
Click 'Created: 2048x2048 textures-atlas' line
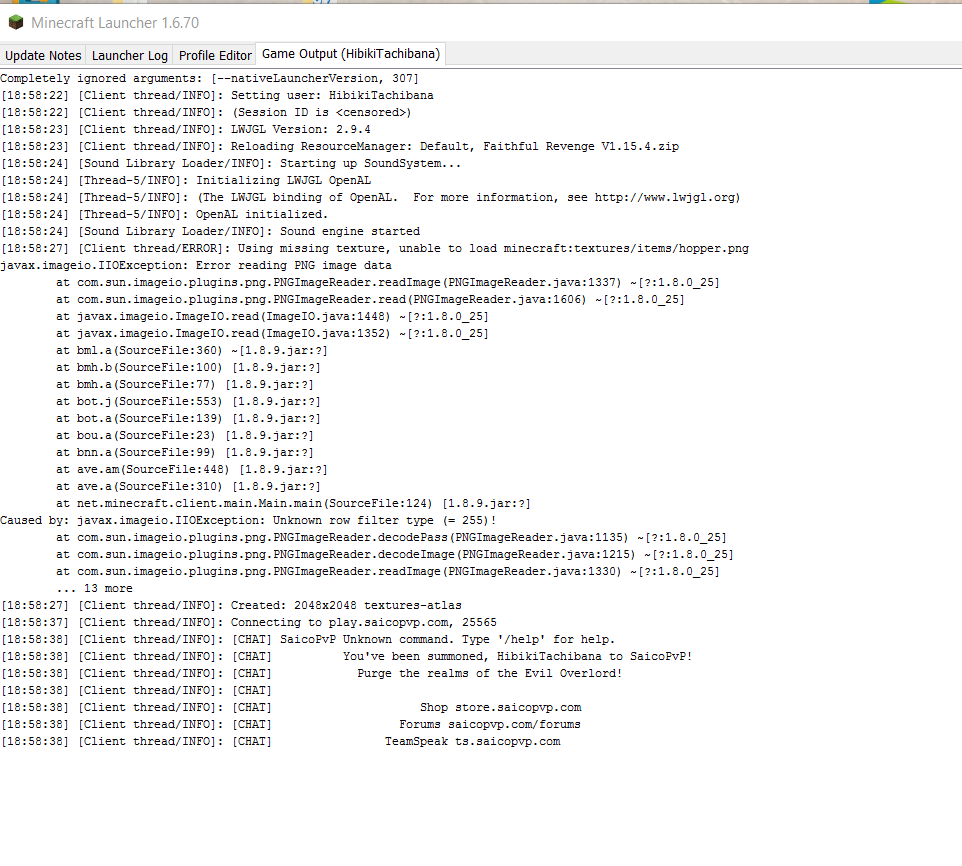pos(231,606)
